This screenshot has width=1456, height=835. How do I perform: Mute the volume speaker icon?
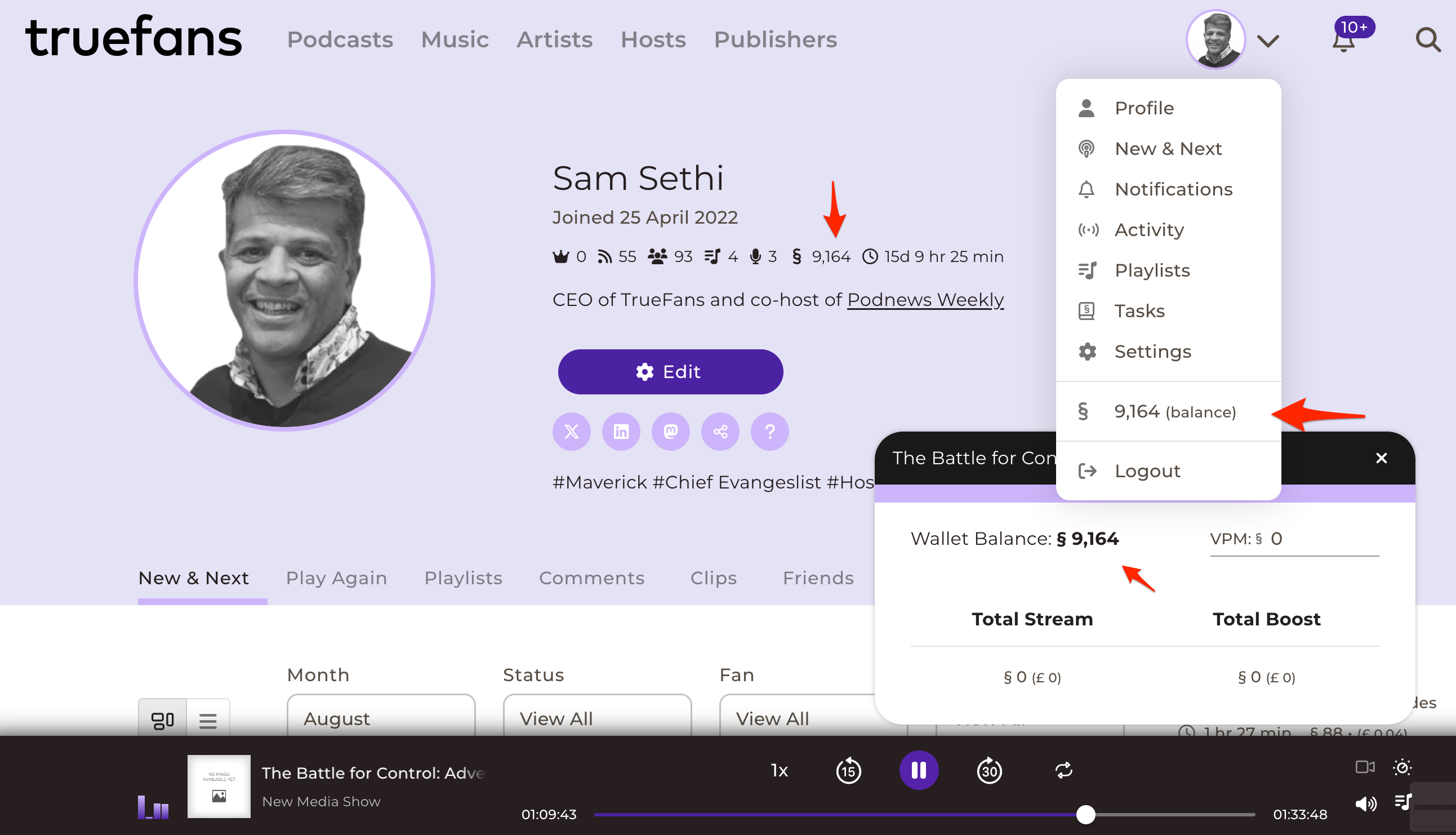tap(1365, 804)
